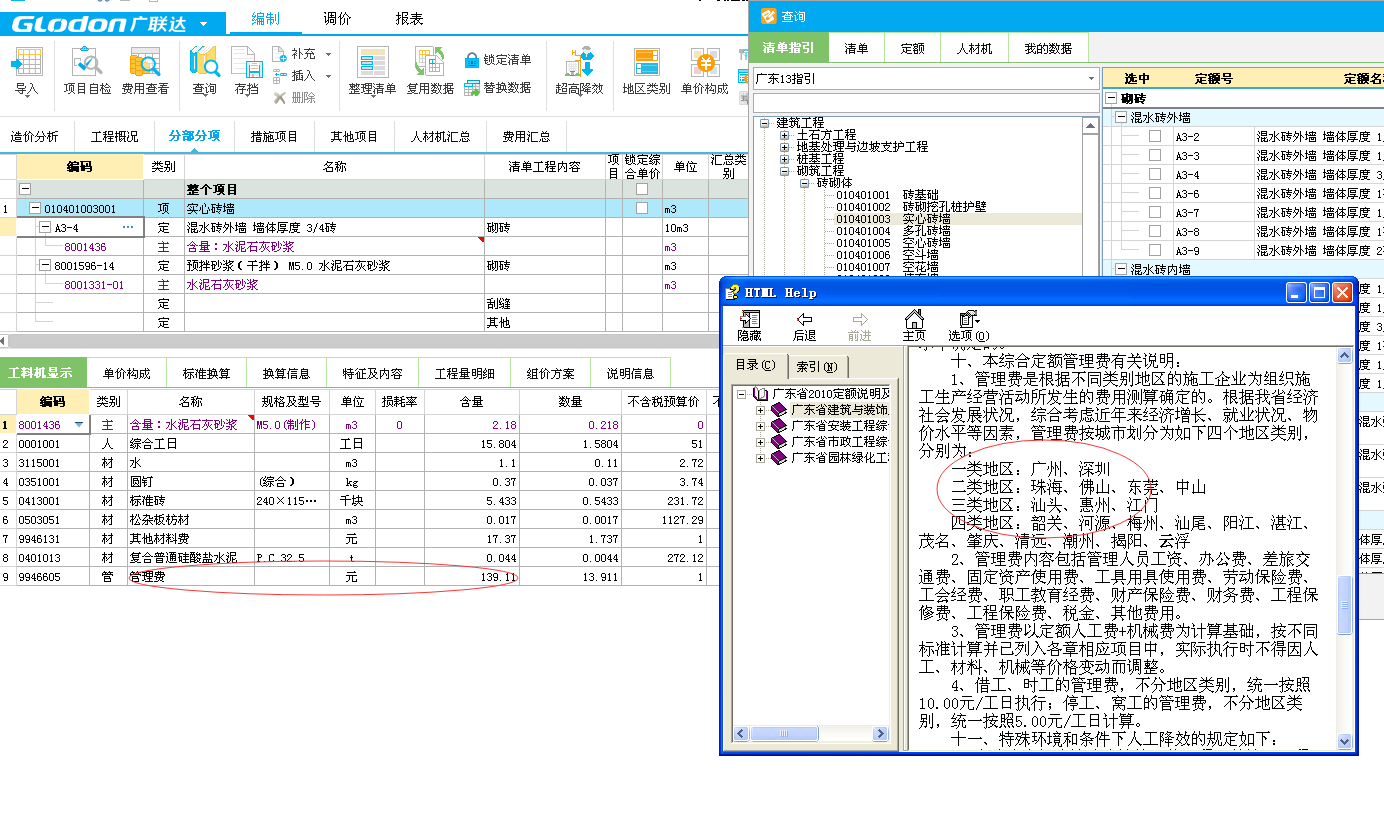Click the 导入 import icon
The width and height of the screenshot is (1384, 836).
[26, 63]
